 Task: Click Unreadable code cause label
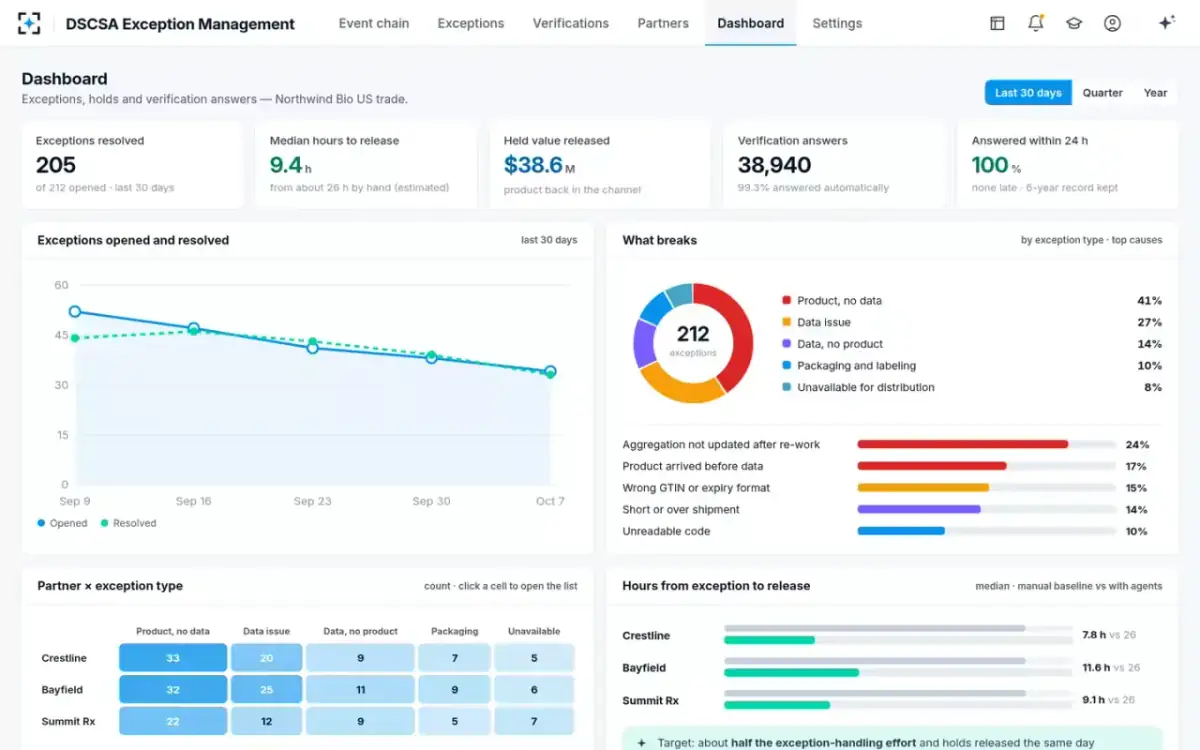666,531
